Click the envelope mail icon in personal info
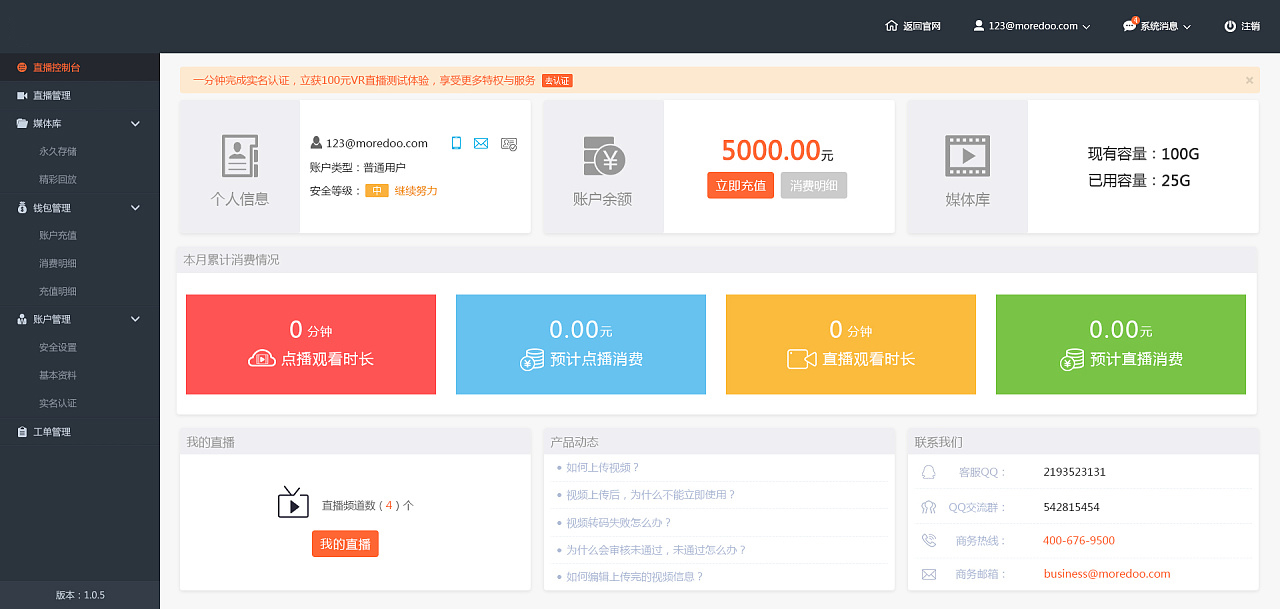 pos(481,143)
